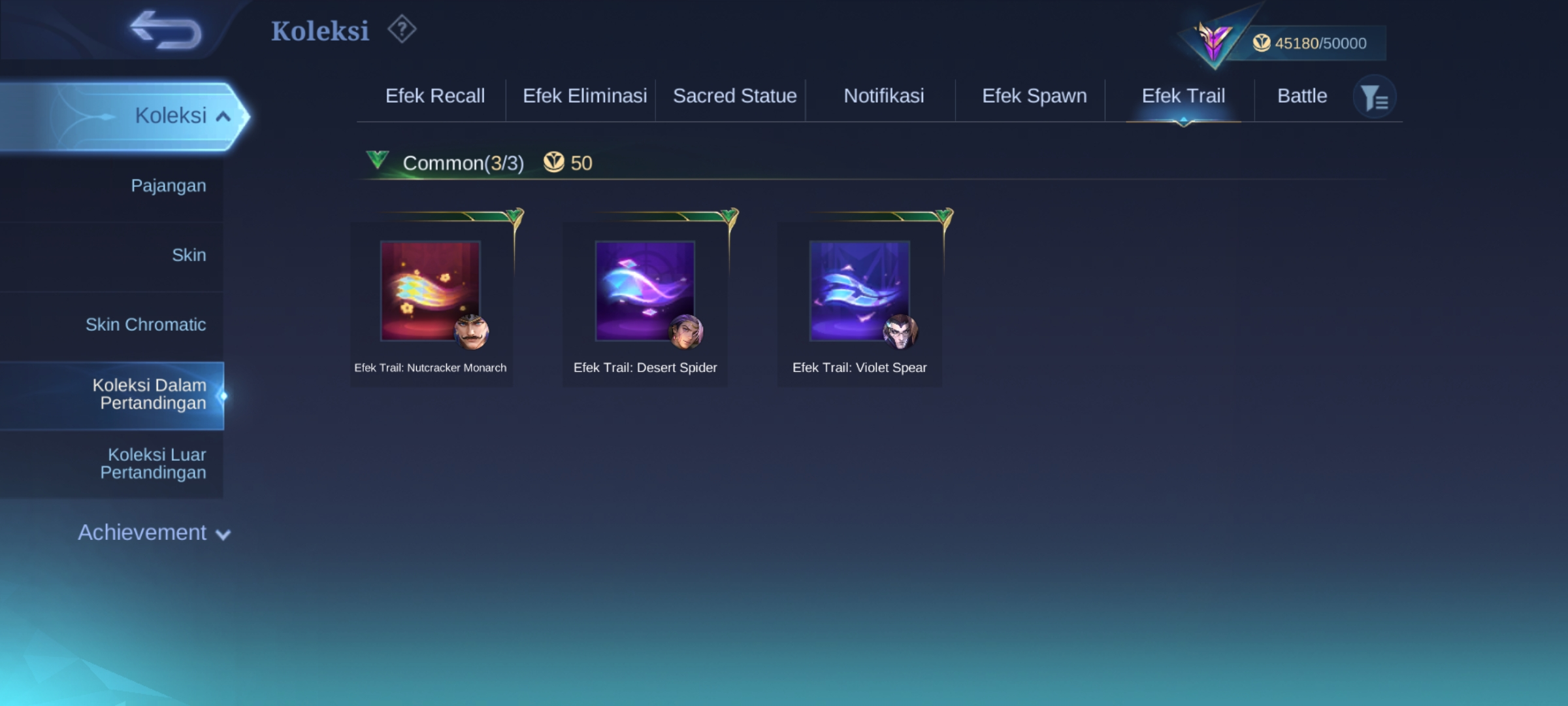Tap the back arrow icon
Image resolution: width=1568 pixels, height=706 pixels.
[x=165, y=30]
